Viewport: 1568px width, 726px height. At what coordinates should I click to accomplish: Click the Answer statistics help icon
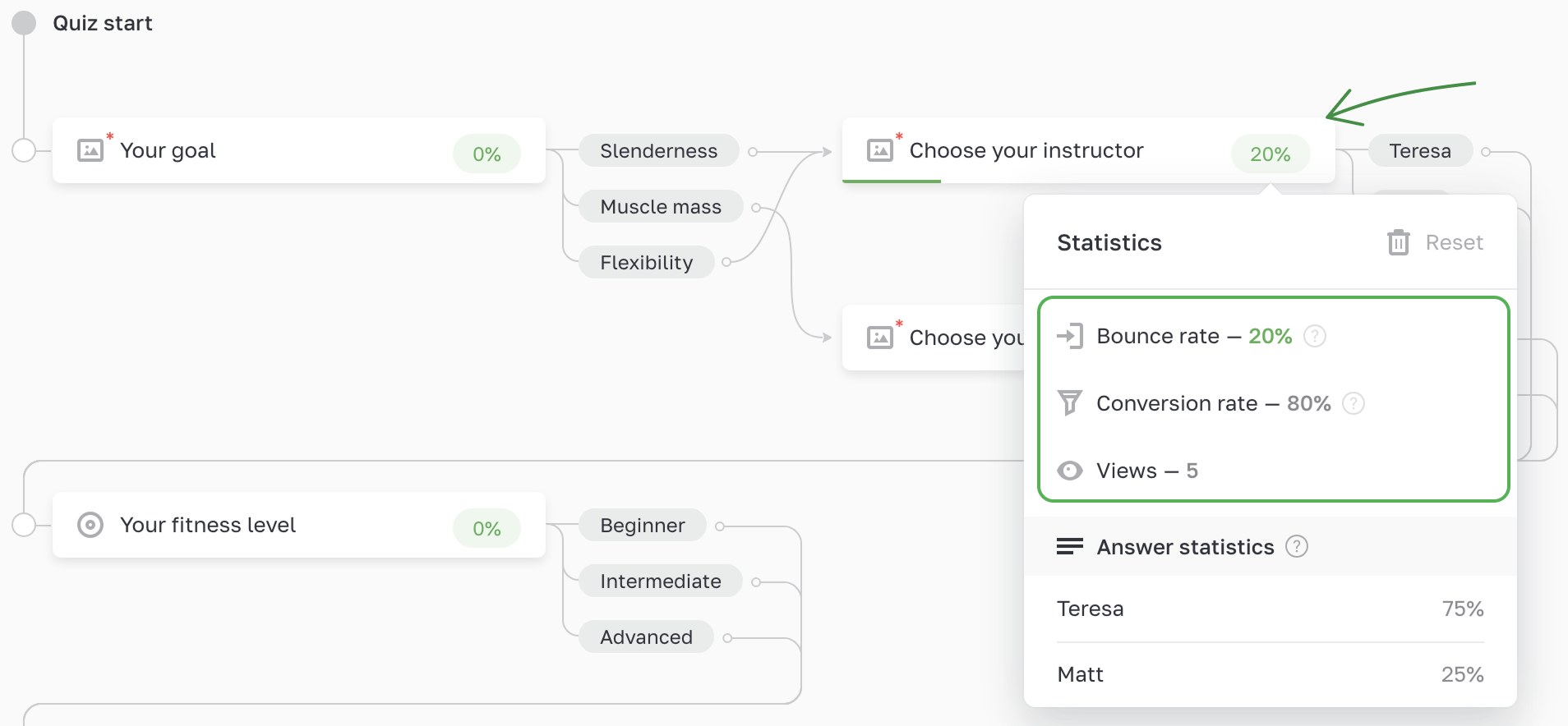(1297, 547)
